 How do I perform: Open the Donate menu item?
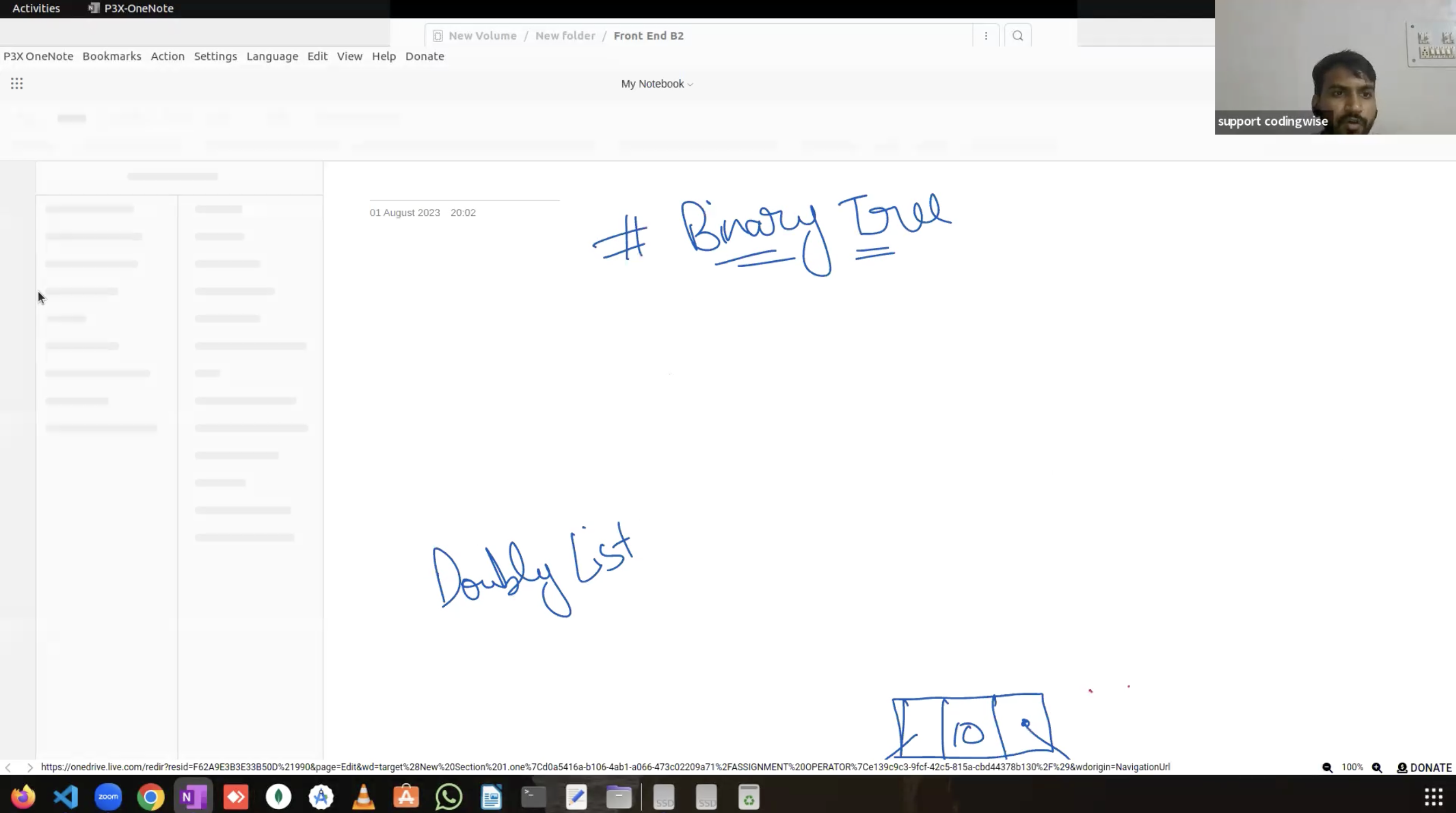coord(425,56)
